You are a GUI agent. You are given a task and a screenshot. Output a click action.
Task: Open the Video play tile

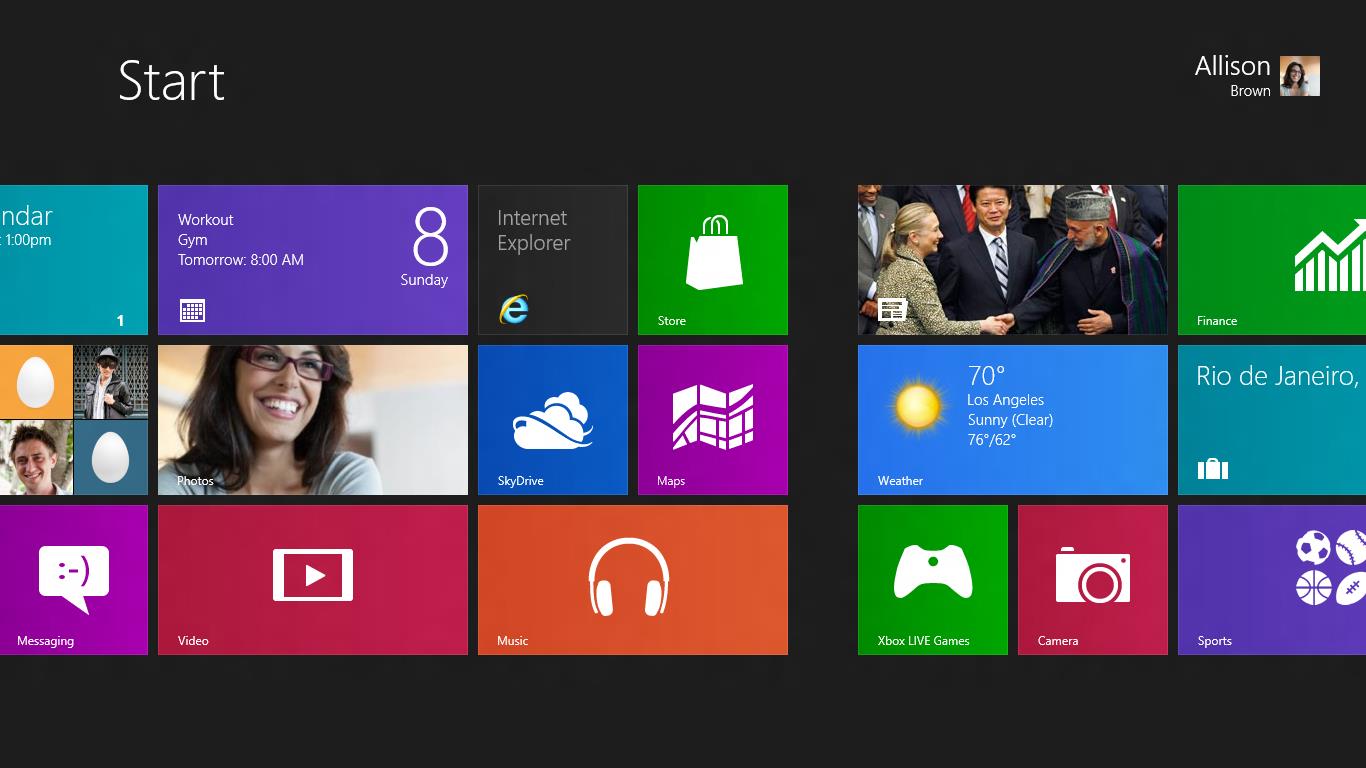click(x=313, y=580)
